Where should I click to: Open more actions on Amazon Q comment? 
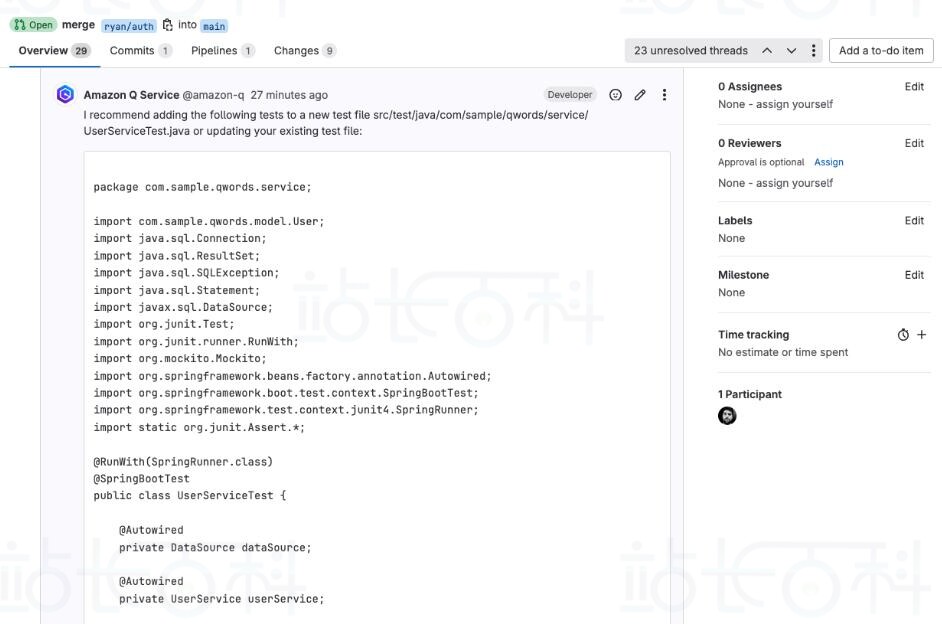click(664, 95)
